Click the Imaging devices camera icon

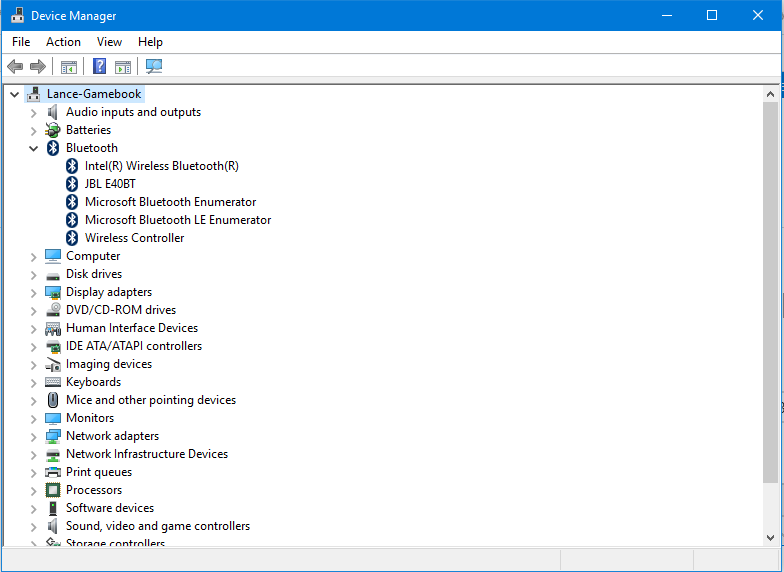(53, 364)
